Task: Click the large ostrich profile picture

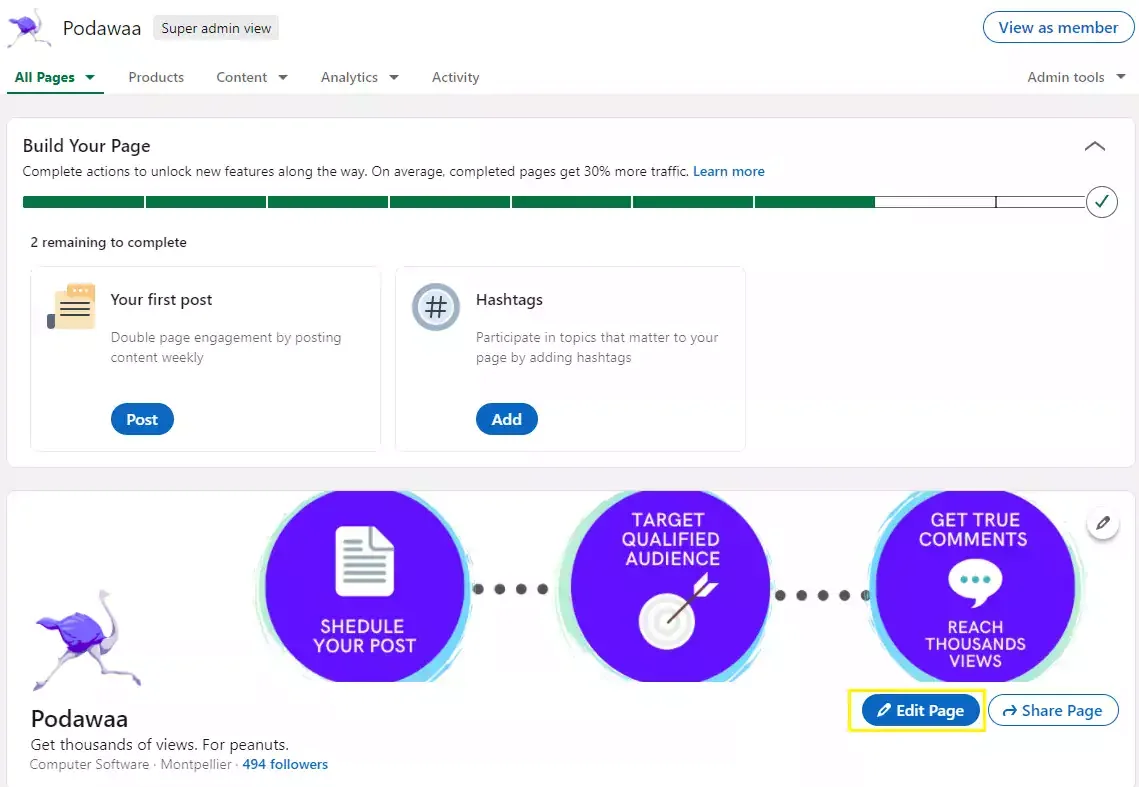Action: 88,640
